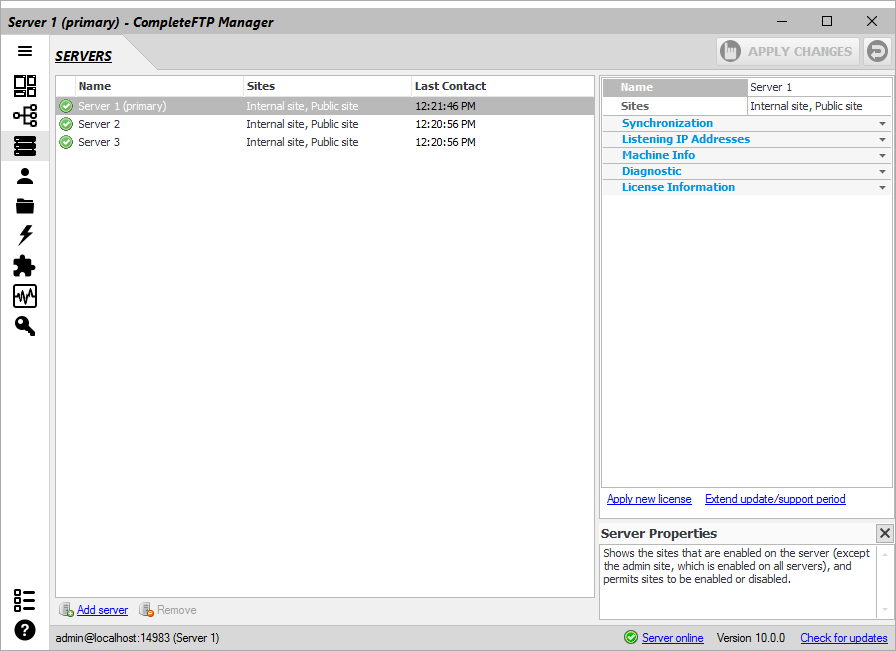The width and height of the screenshot is (896, 651).
Task: Click the green Server online status icon
Action: (631, 637)
